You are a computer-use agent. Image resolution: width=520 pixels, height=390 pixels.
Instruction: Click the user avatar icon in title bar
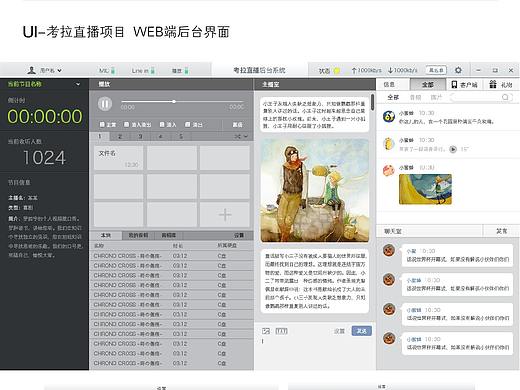tap(32, 70)
